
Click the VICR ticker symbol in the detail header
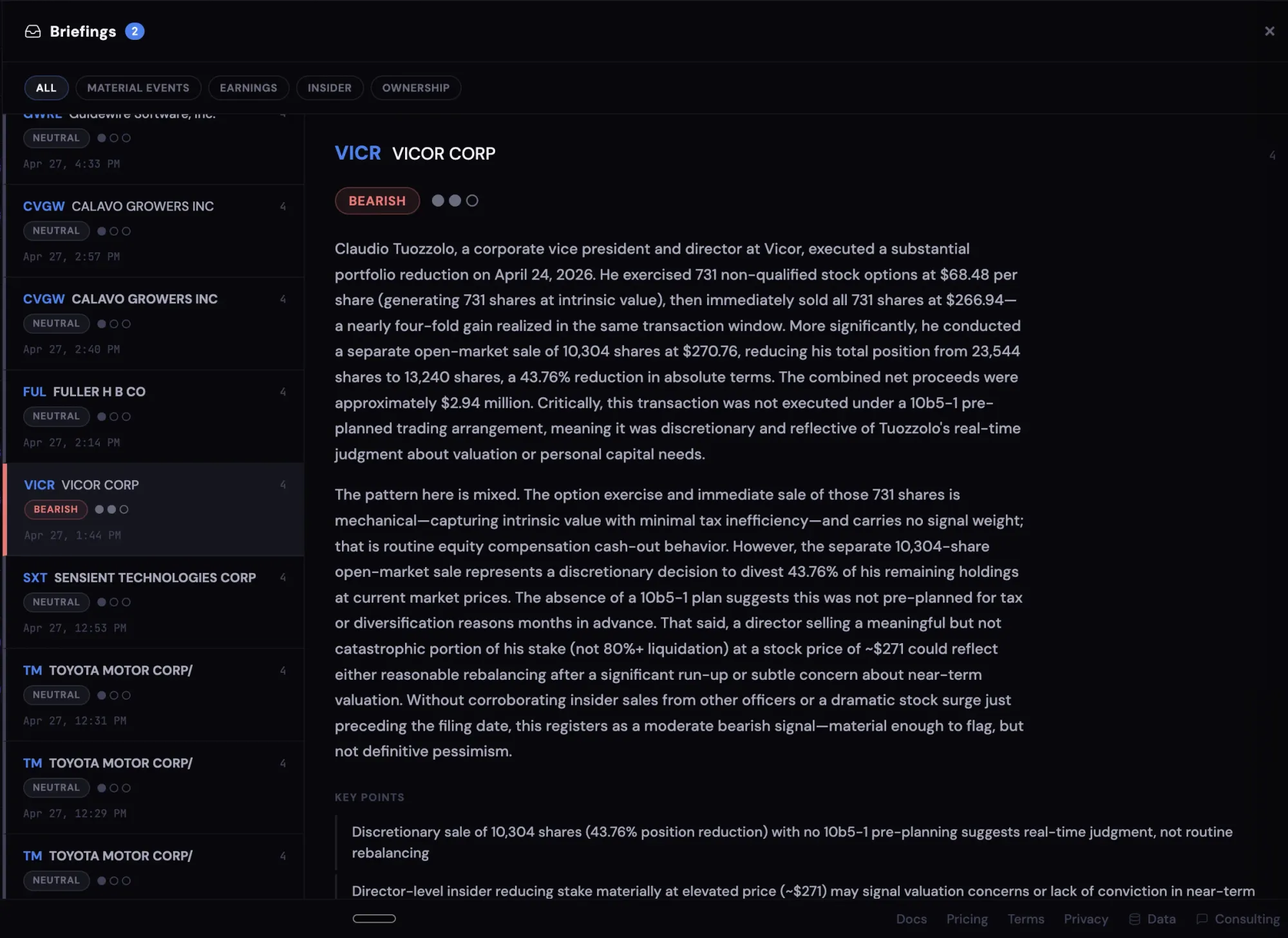pyautogui.click(x=357, y=153)
